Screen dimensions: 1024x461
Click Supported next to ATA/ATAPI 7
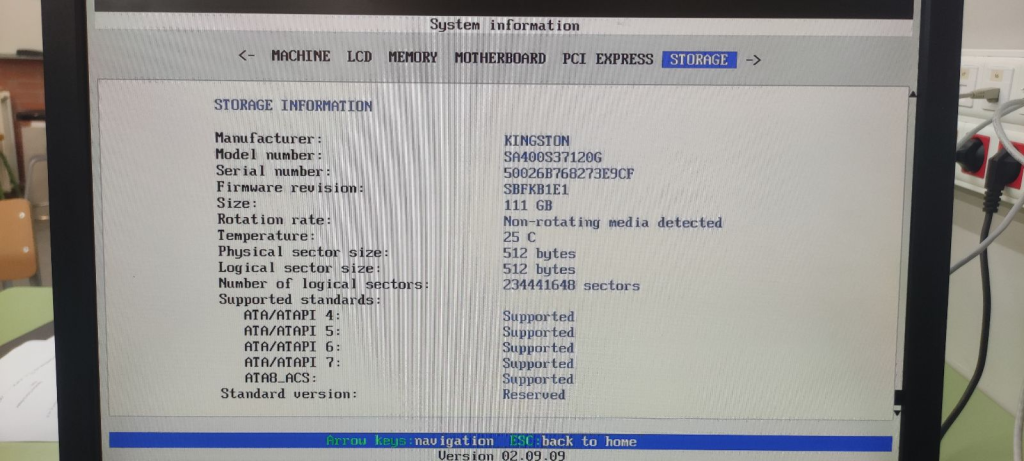[538, 363]
